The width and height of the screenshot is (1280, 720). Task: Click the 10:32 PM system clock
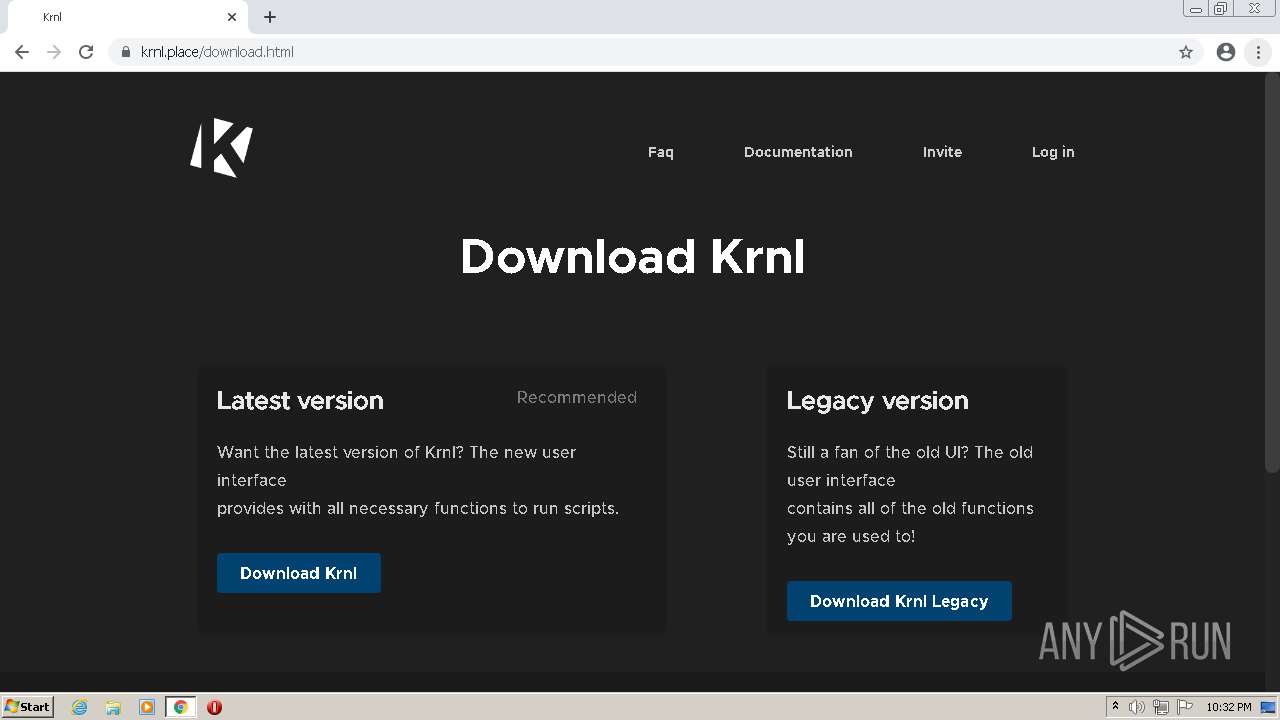coord(1228,707)
